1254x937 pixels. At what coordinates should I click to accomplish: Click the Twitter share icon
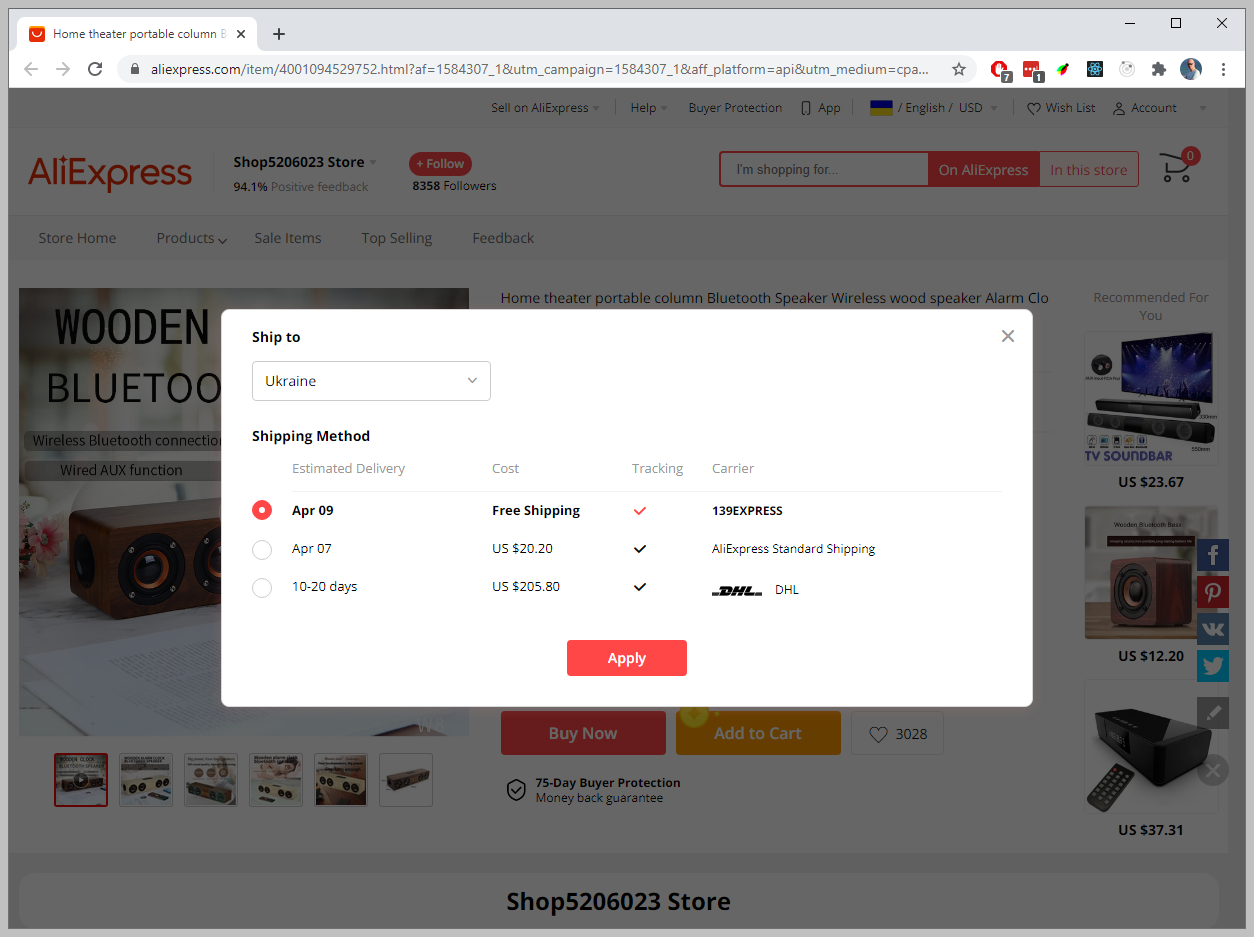click(x=1212, y=666)
